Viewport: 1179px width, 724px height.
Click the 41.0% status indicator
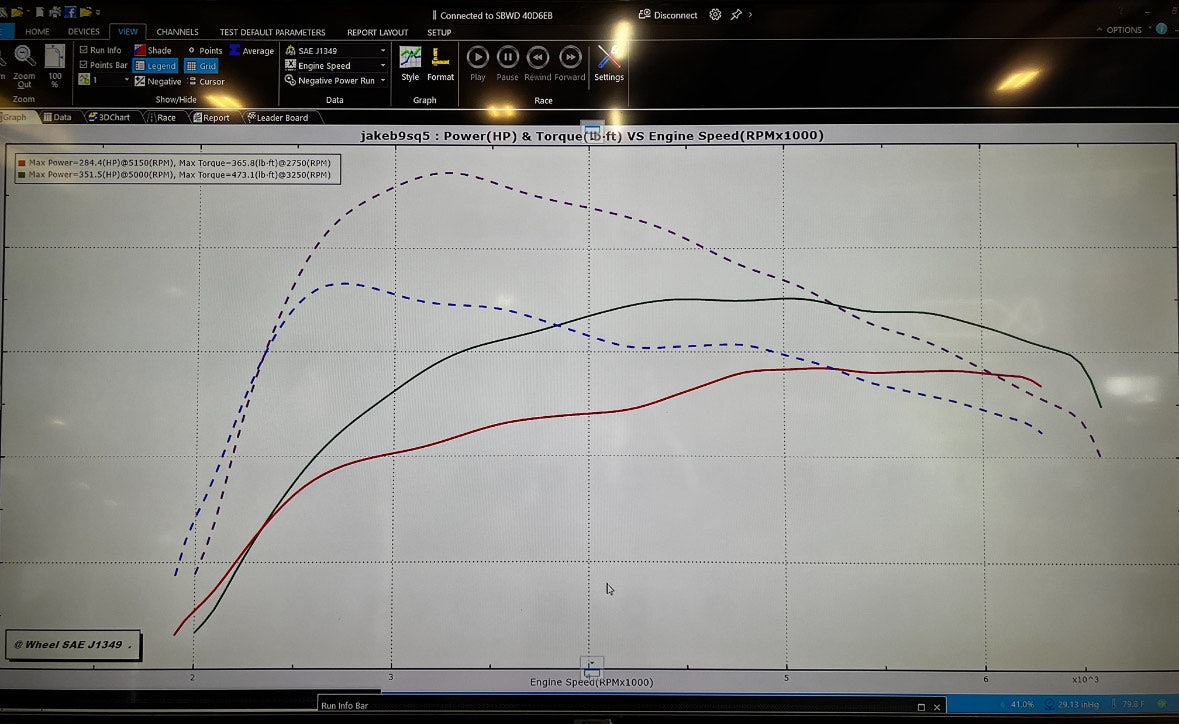coord(1022,704)
